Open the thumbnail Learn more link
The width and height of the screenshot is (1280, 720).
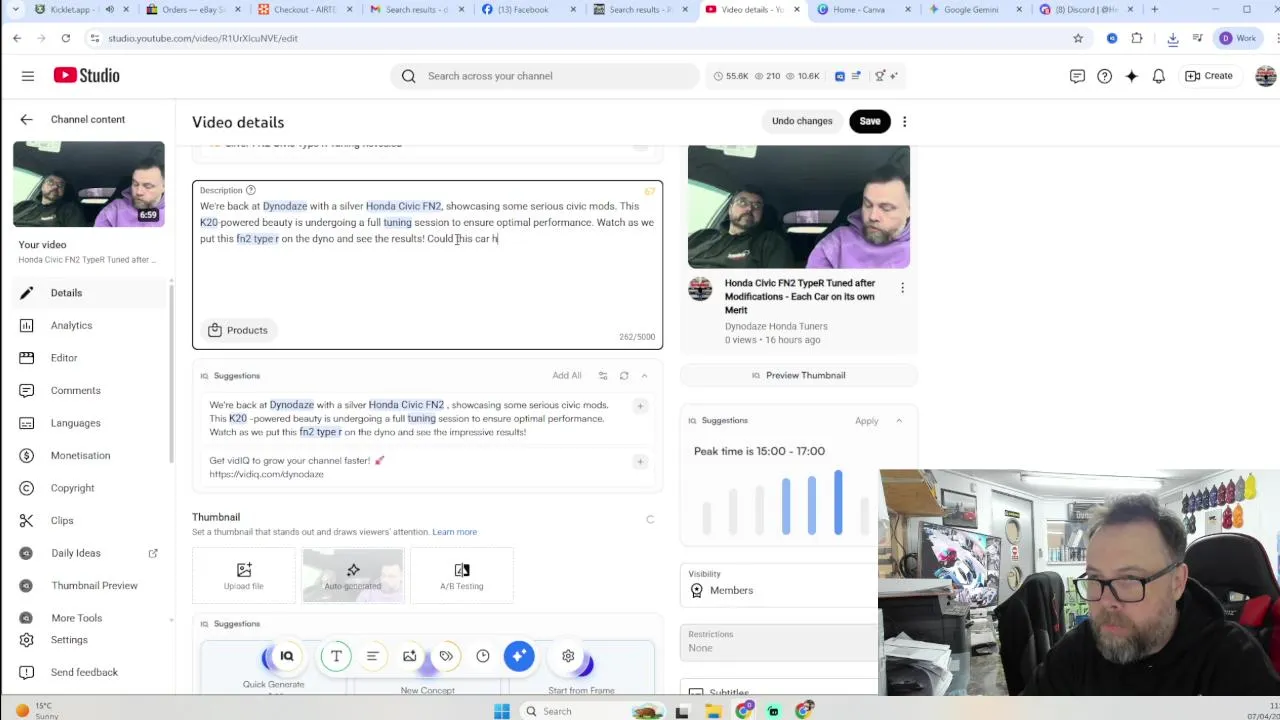pos(454,532)
